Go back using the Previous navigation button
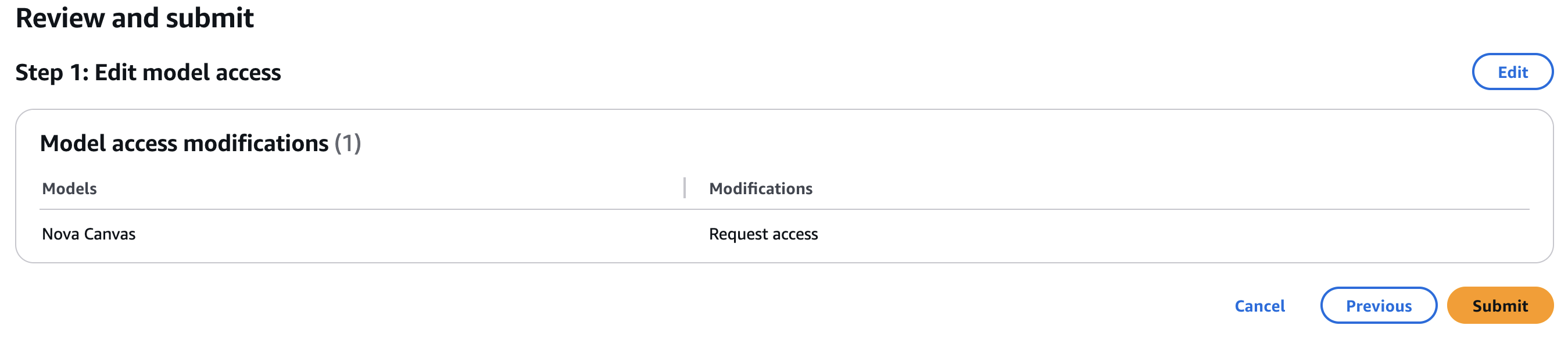1568x343 pixels. coord(1379,305)
